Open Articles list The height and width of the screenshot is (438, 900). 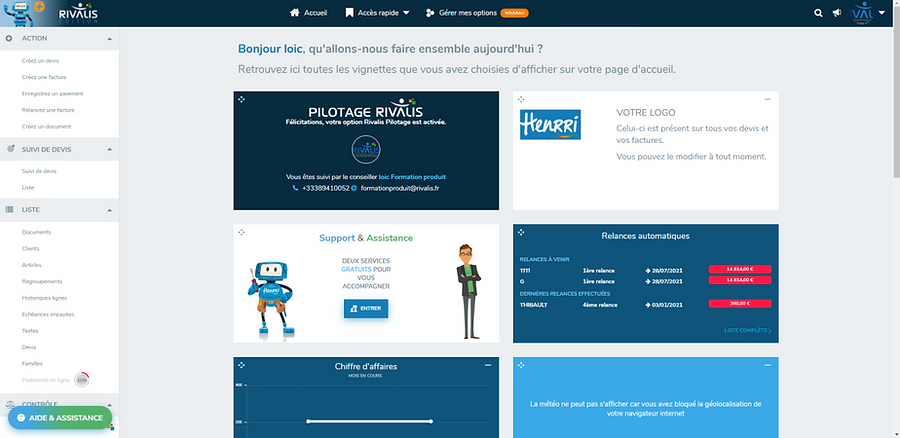(32, 265)
